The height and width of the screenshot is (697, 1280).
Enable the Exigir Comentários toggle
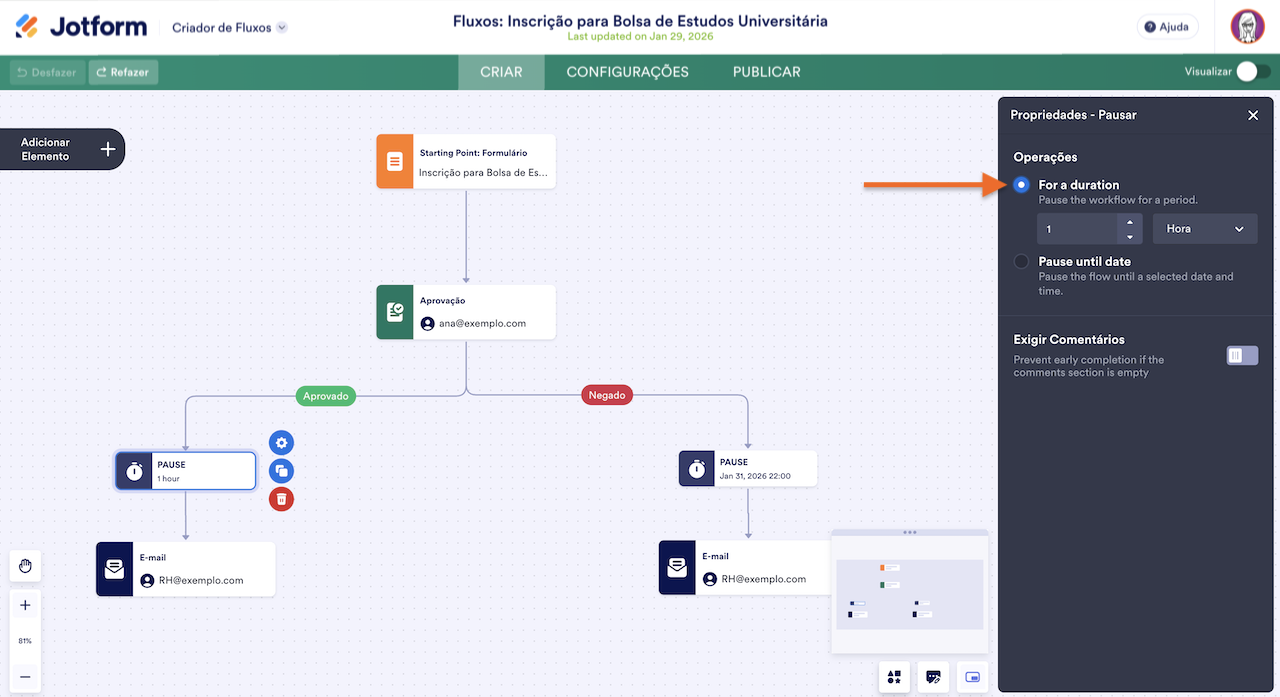1242,355
